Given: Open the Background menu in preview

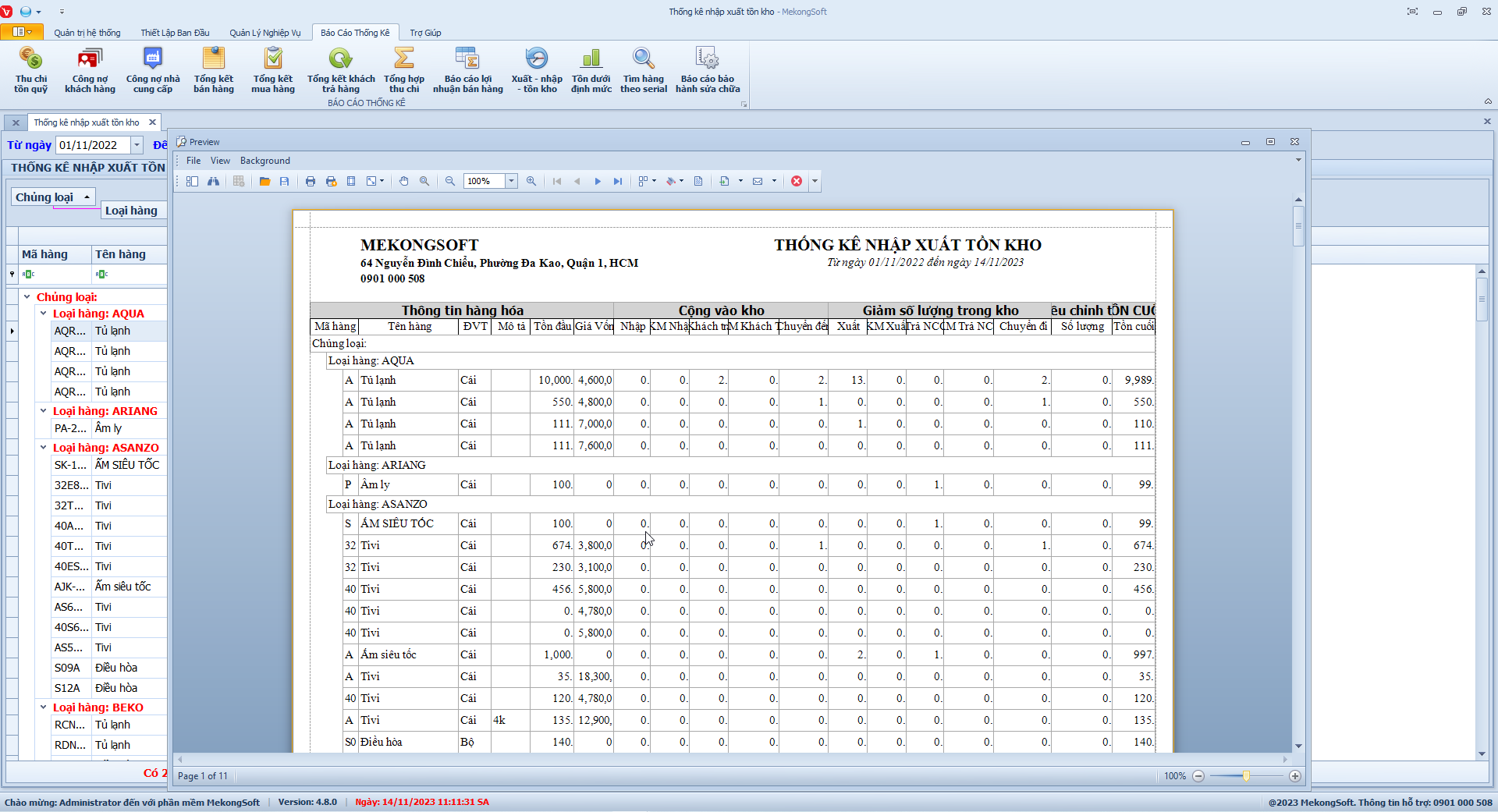Looking at the screenshot, I should [264, 161].
